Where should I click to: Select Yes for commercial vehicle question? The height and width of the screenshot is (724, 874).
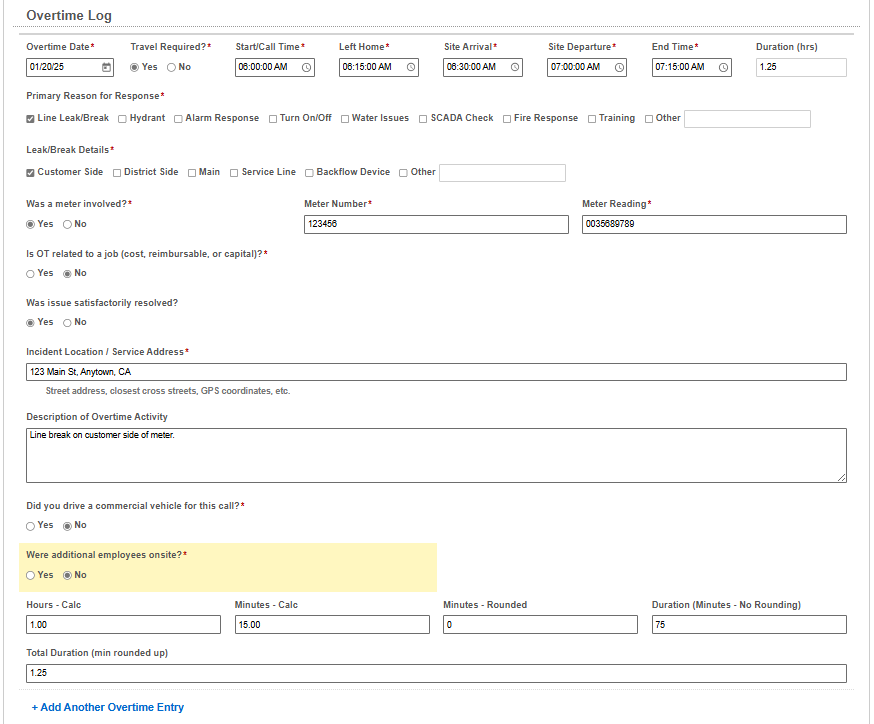(30, 526)
